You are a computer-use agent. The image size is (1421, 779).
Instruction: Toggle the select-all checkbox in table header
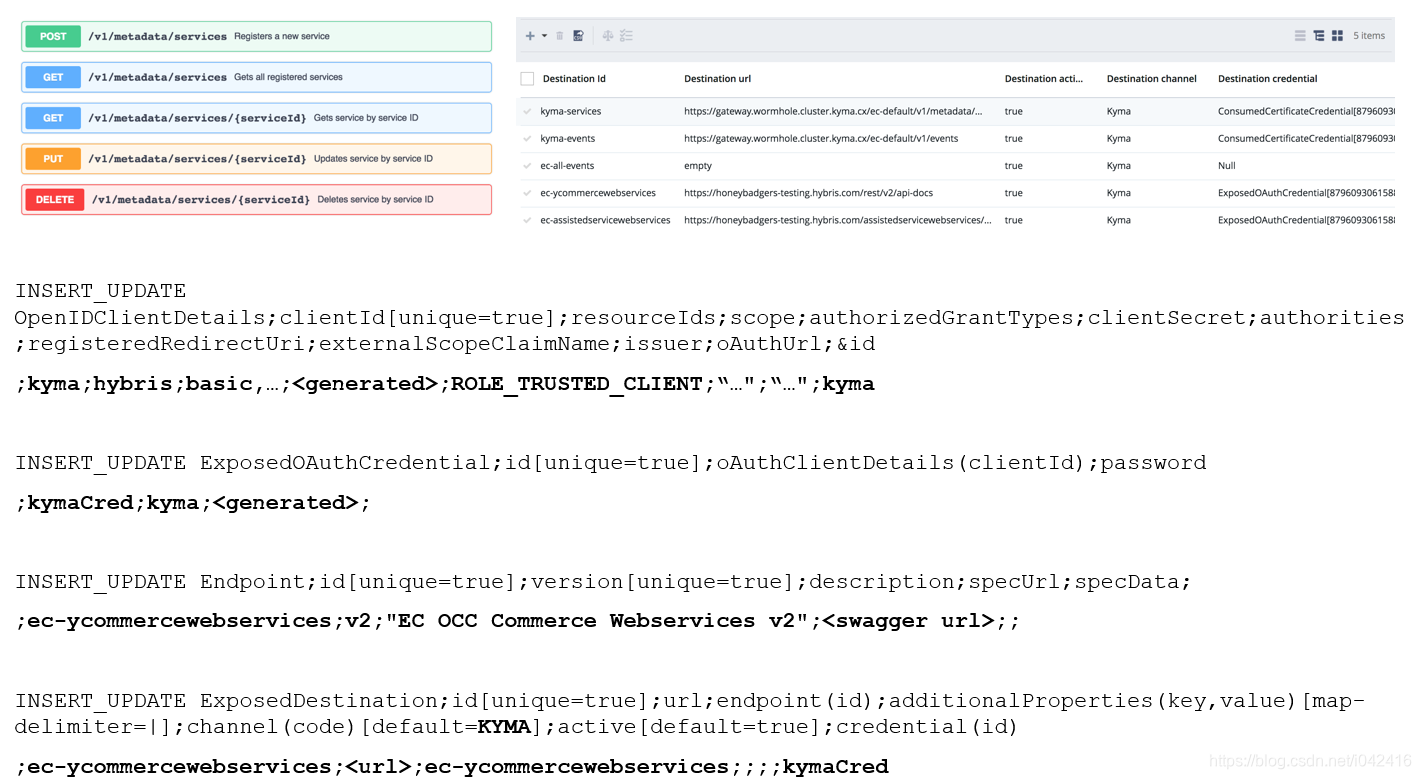click(x=527, y=79)
